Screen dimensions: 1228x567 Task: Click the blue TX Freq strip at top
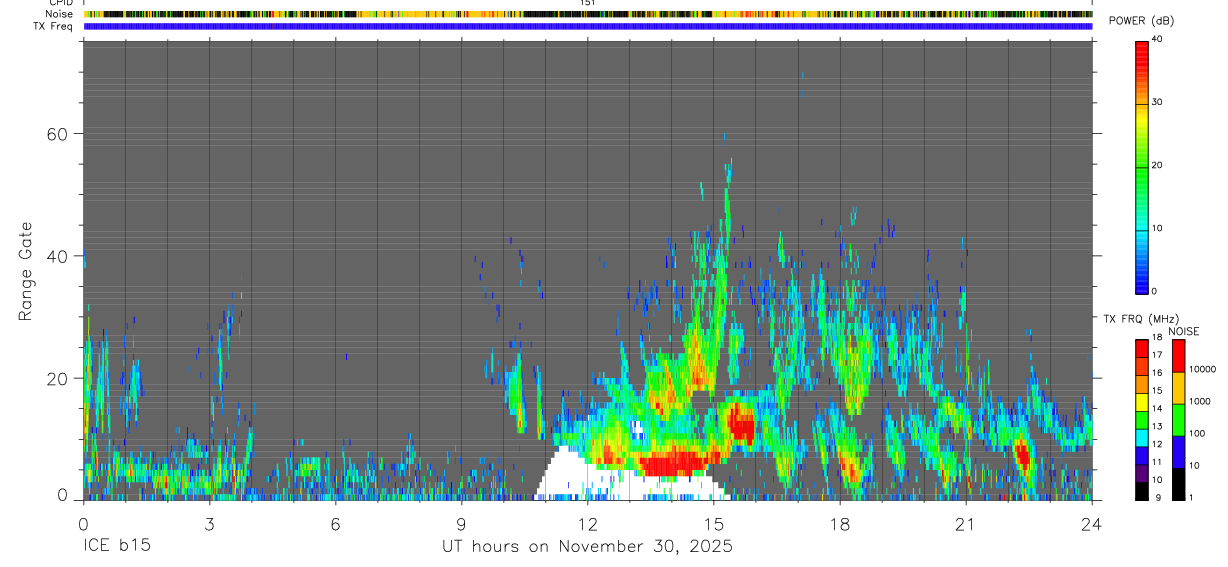(x=588, y=27)
